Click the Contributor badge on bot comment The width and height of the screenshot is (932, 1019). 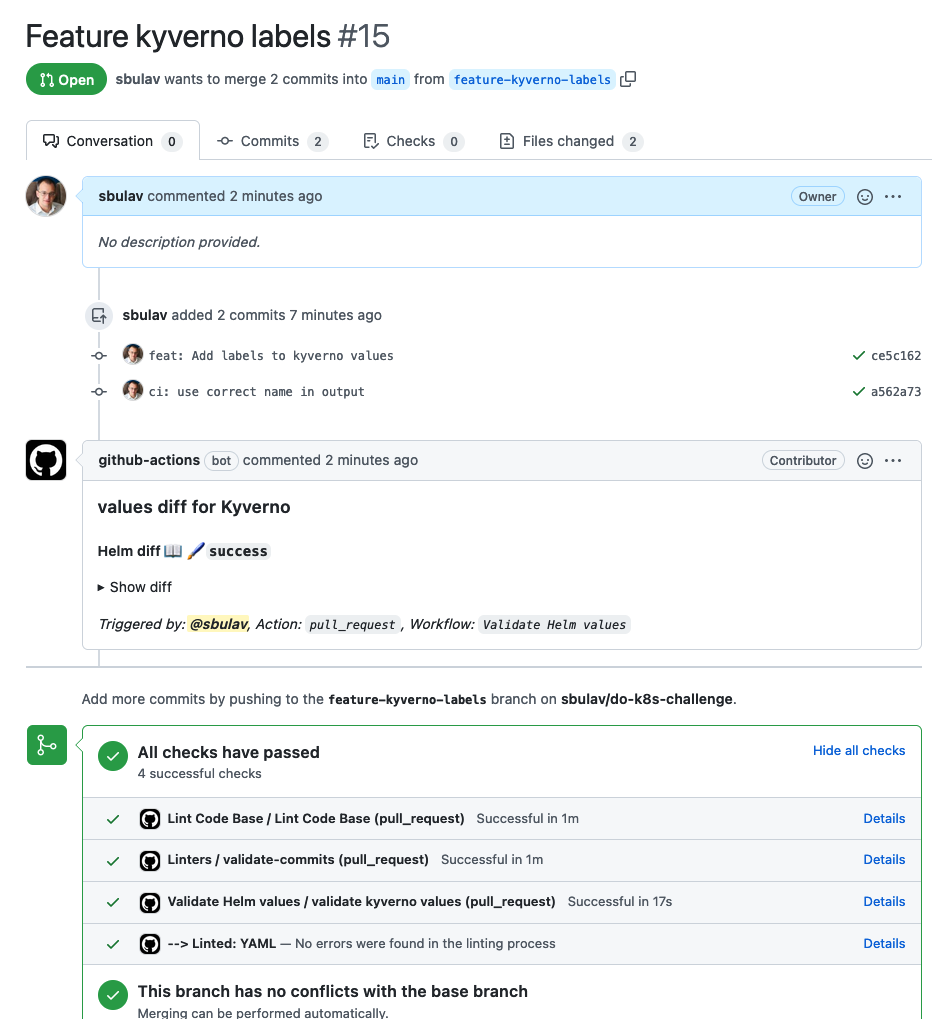[x=803, y=460]
